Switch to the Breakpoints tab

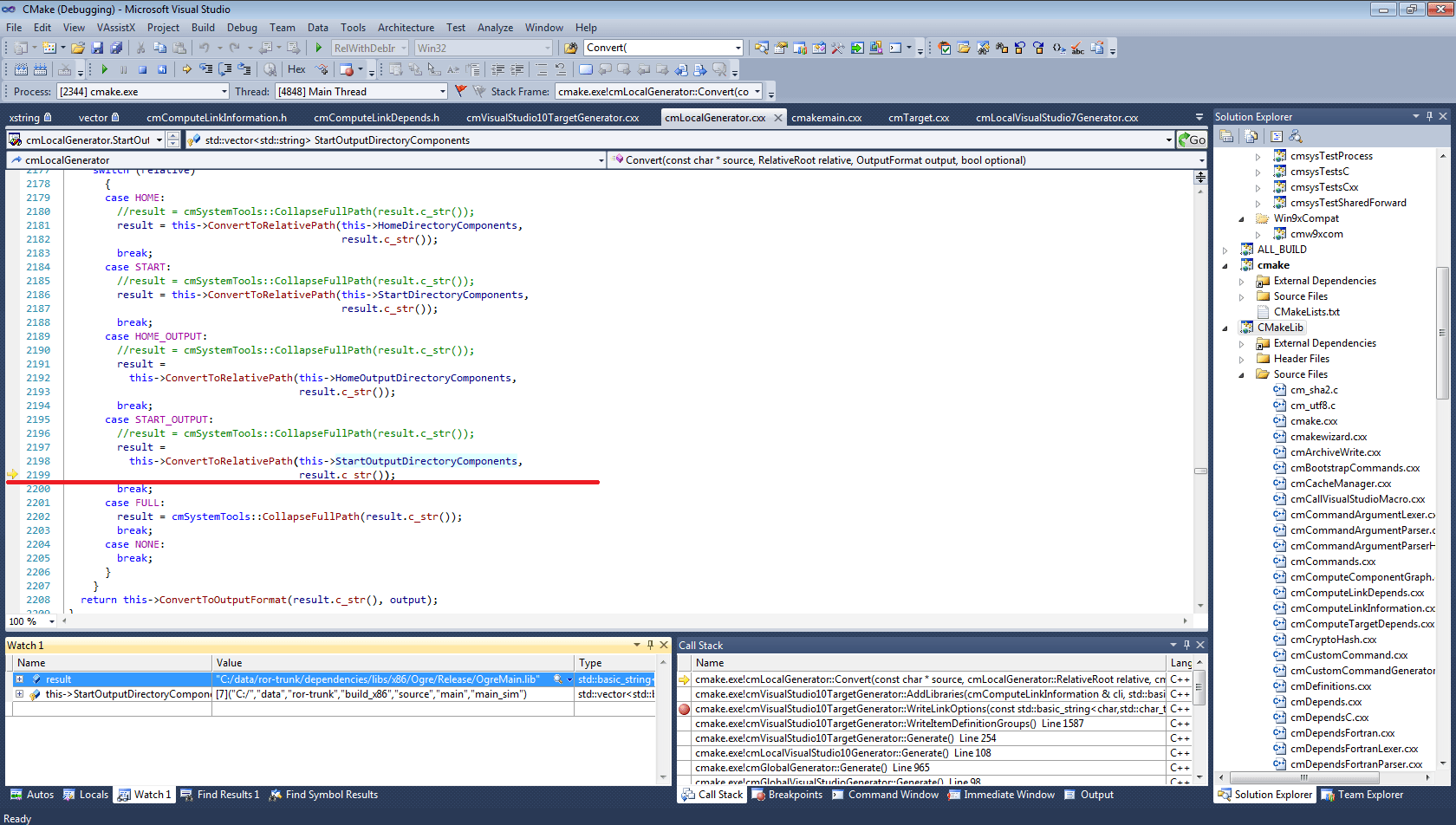787,795
